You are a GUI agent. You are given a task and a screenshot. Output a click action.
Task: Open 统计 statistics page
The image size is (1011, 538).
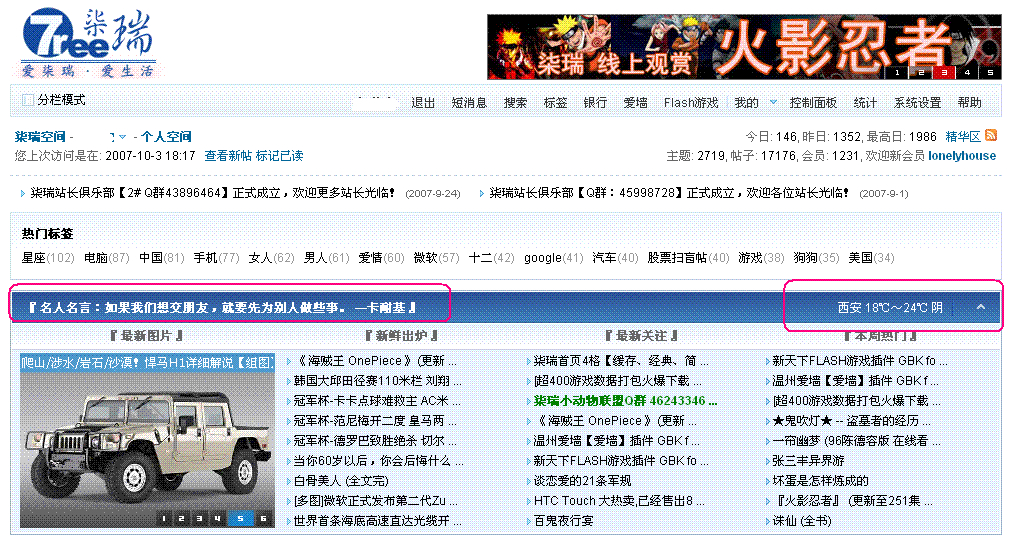point(865,103)
